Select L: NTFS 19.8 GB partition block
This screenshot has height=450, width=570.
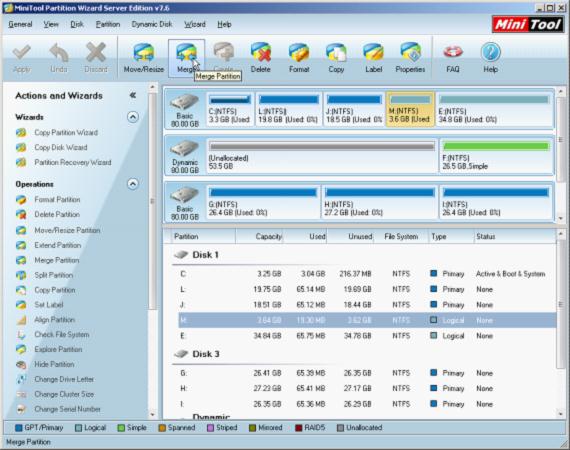point(289,109)
